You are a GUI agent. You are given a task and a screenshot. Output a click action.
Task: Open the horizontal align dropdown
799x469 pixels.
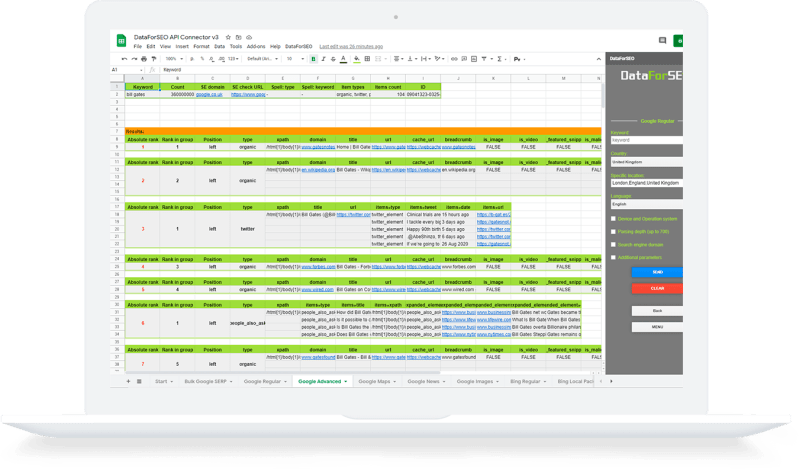397,59
